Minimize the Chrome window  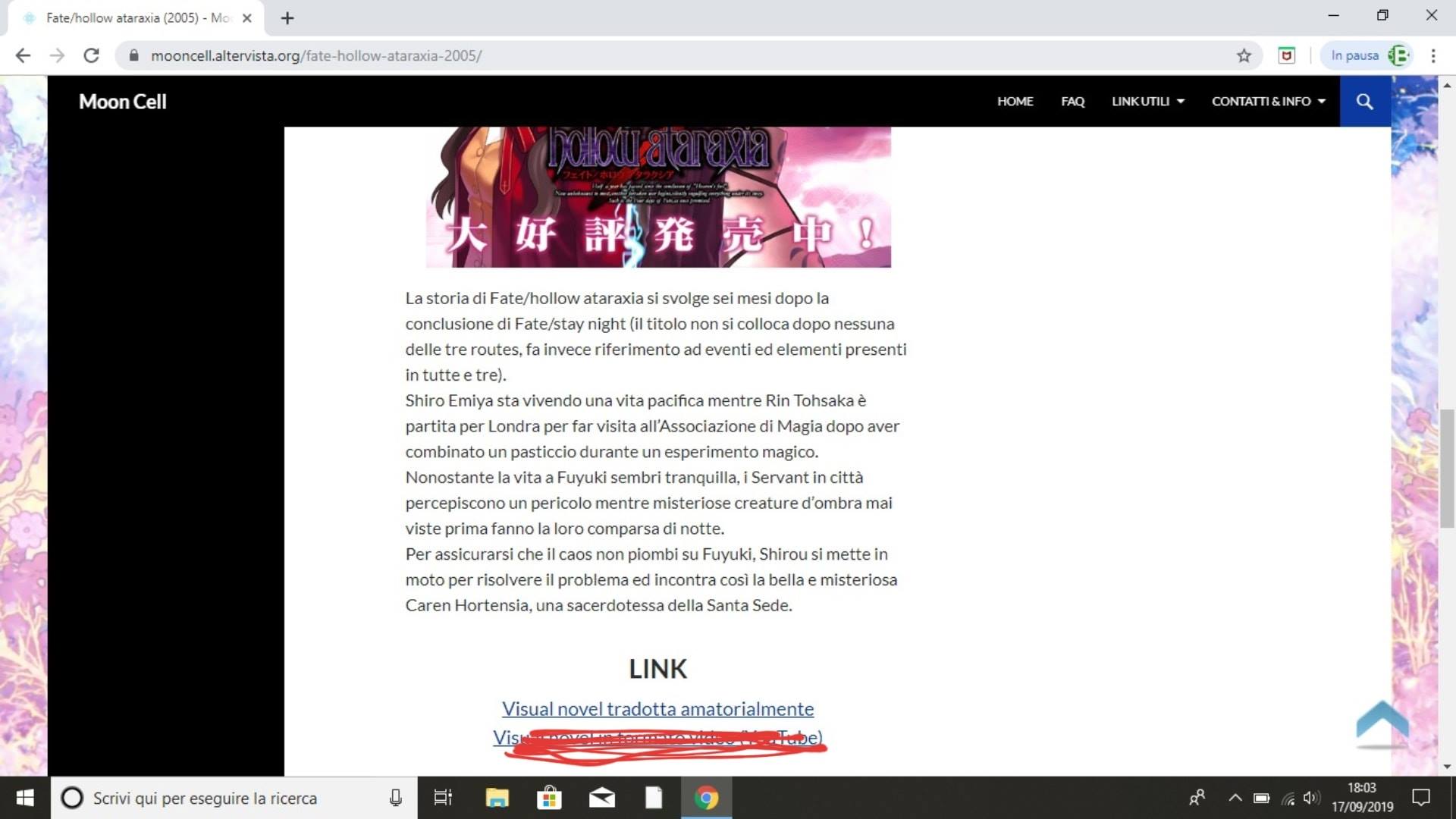point(1334,15)
